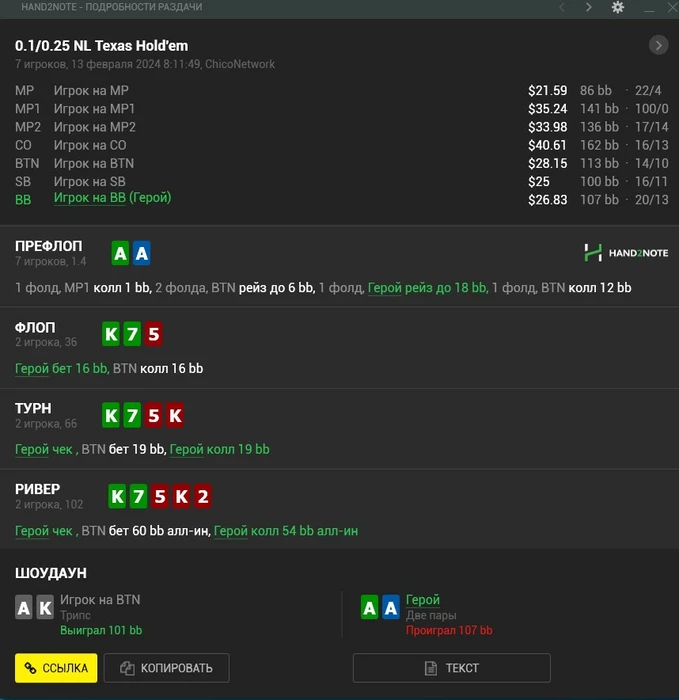Viewport: 679px width, 700px height.
Task: Click the red 5 card on the flop
Action: [154, 334]
